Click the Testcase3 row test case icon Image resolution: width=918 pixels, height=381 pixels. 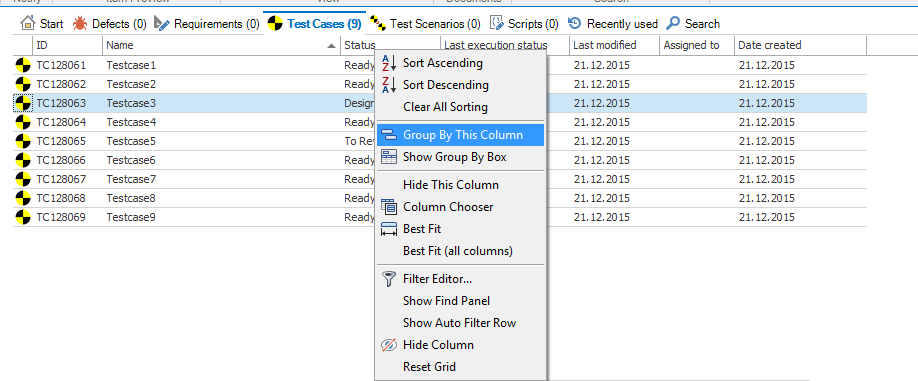point(23,104)
